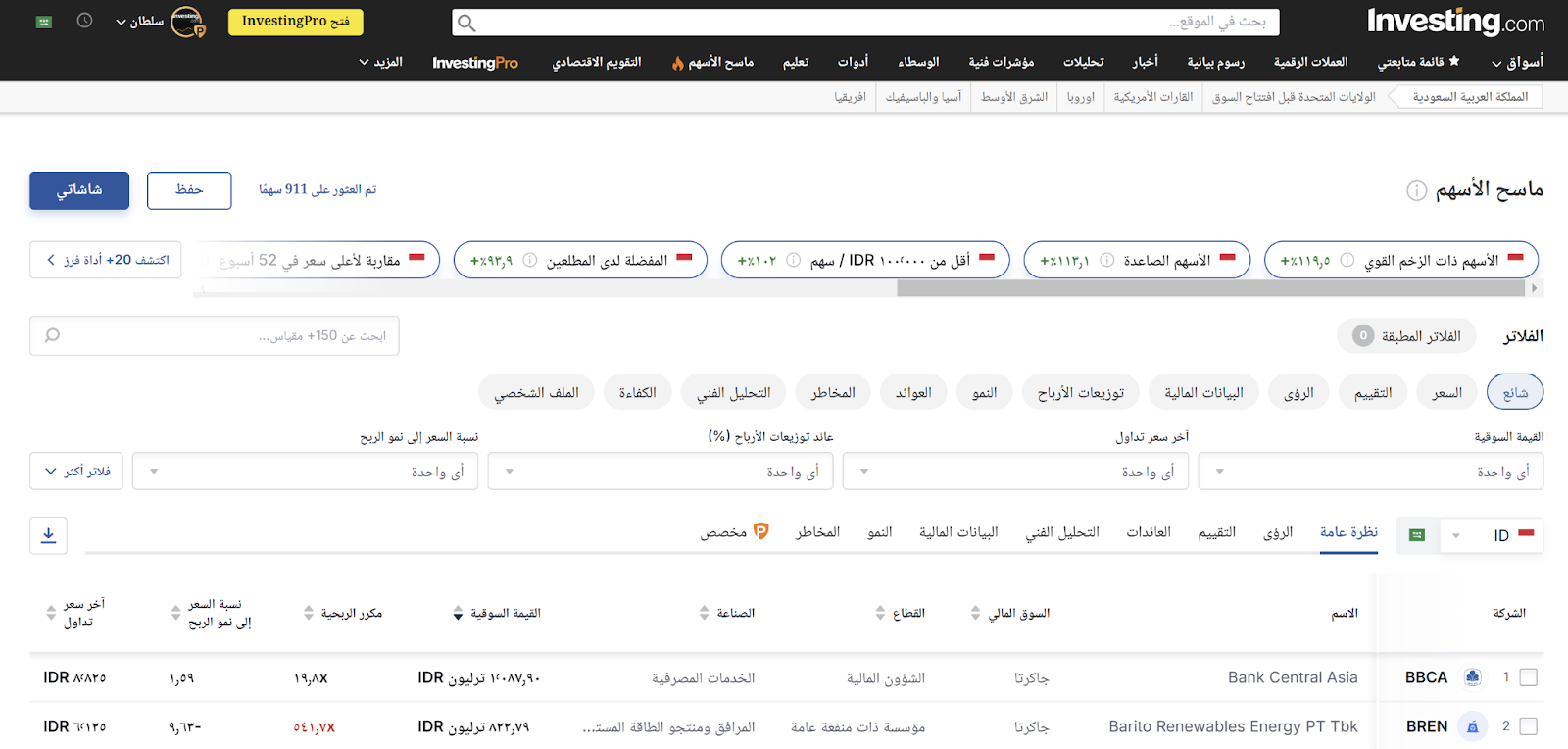This screenshot has height=749, width=1568.
Task: Open the InvestingPro navigation item
Action: [x=475, y=63]
